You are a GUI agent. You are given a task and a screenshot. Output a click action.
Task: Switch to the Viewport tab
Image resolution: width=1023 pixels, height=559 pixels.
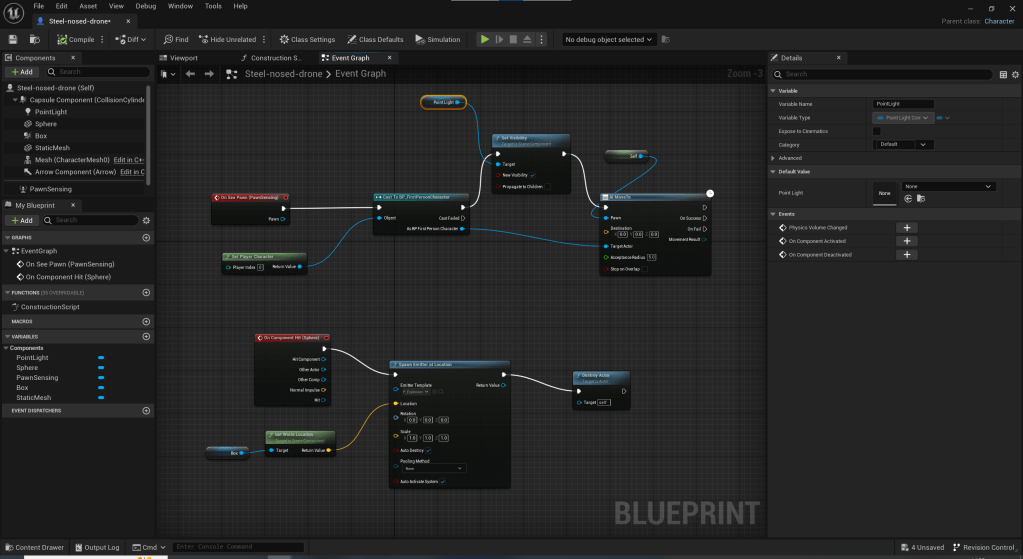(183, 58)
